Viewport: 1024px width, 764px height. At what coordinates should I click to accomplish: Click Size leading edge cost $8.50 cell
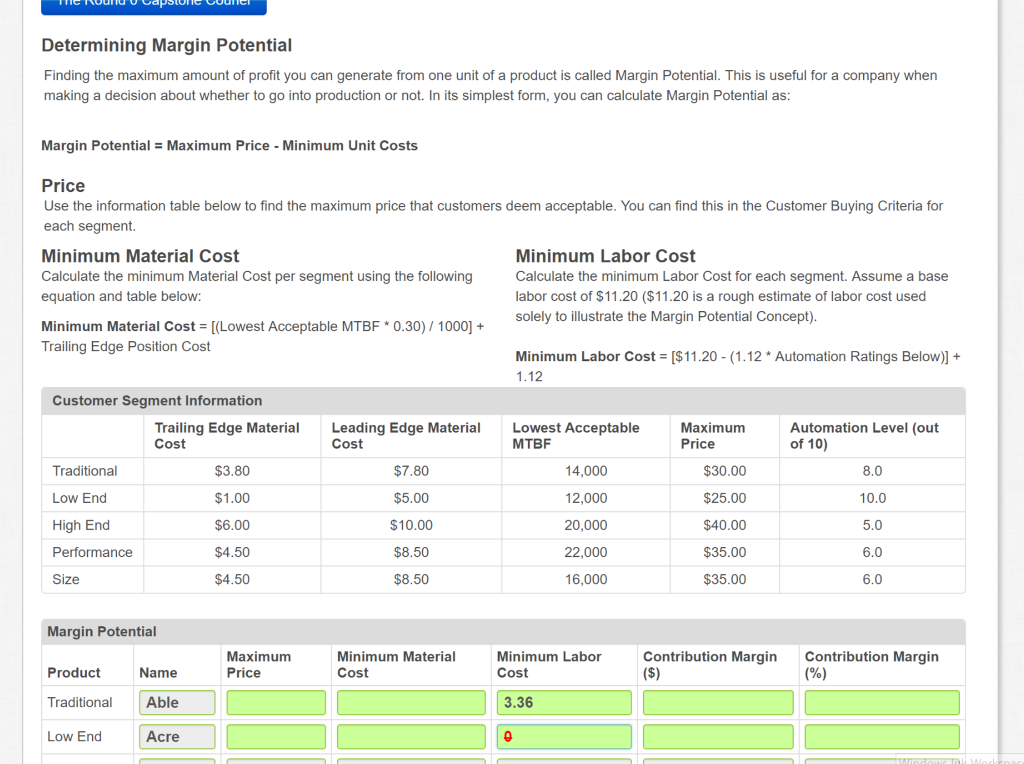[x=411, y=579]
